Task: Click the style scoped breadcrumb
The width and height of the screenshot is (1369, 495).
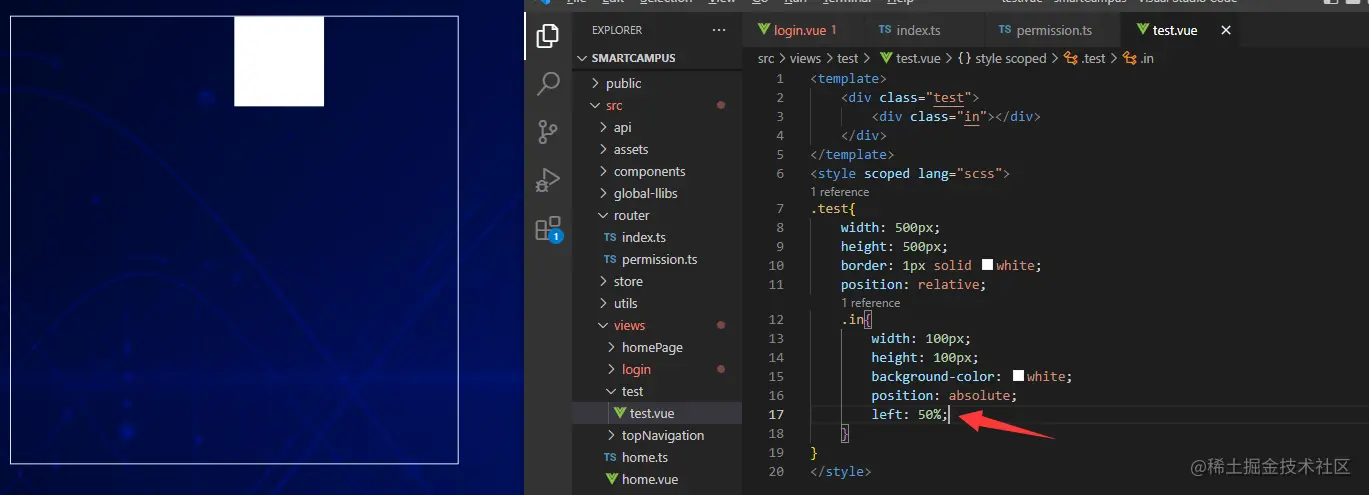Action: click(x=1002, y=58)
